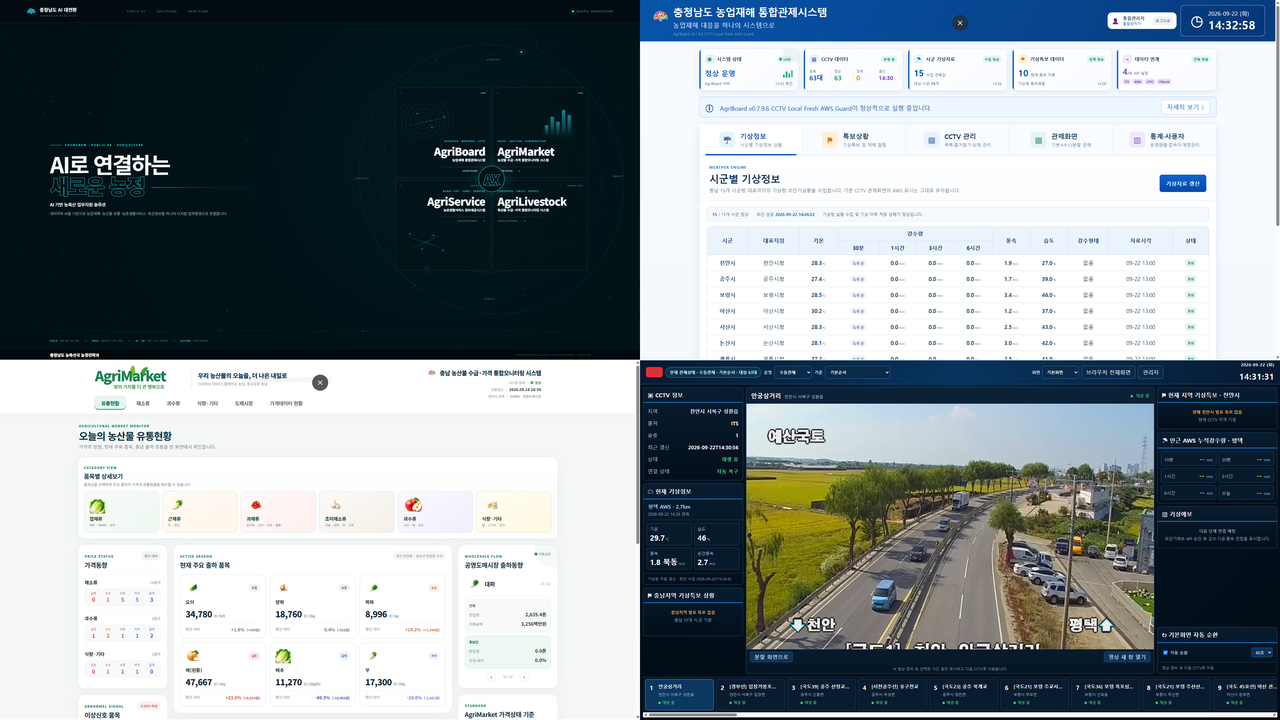Click the 자세히 보기 button
The height and width of the screenshot is (720, 1280).
[1185, 107]
